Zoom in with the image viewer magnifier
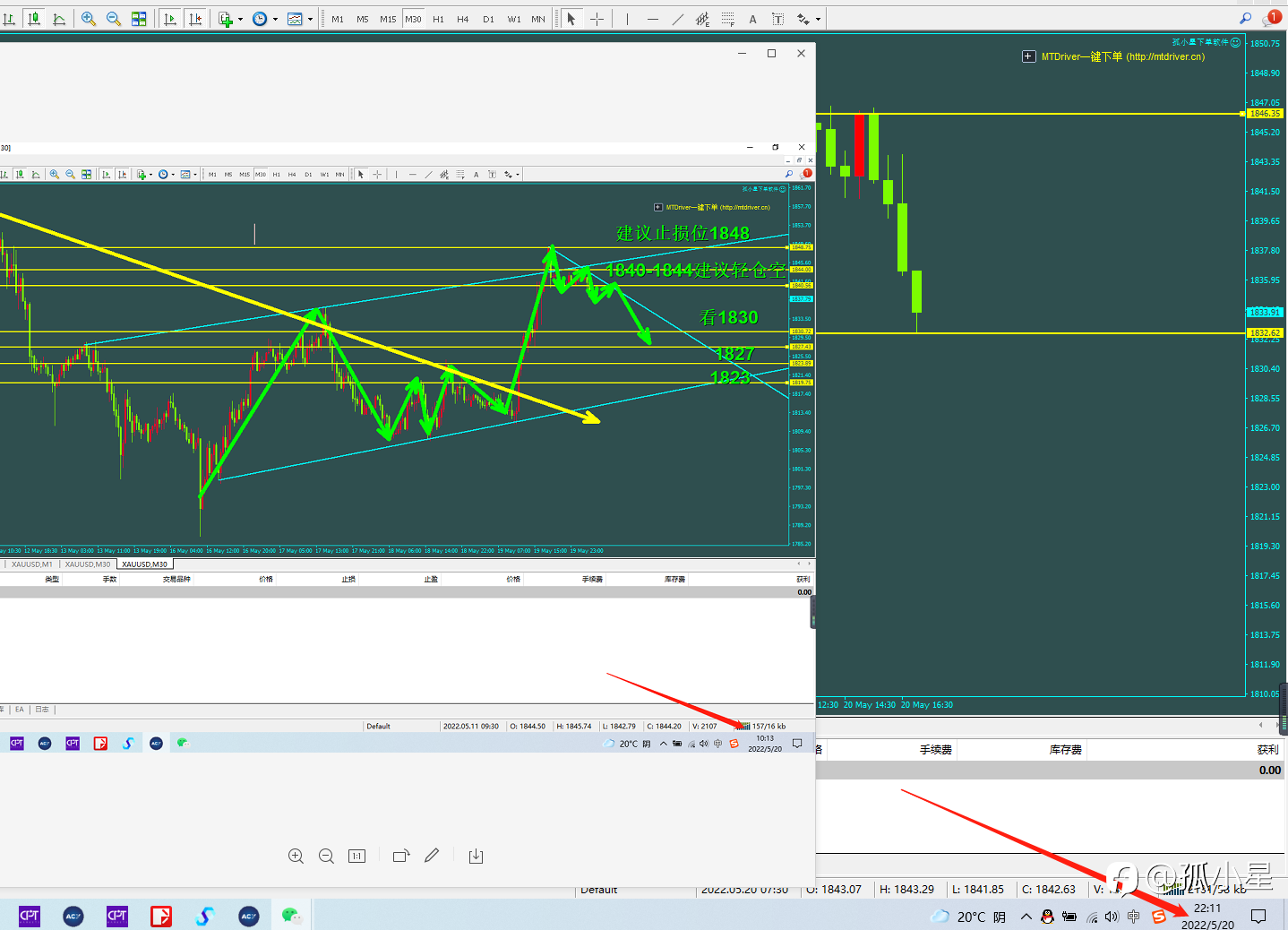Viewport: 1288px width, 930px height. click(x=296, y=857)
